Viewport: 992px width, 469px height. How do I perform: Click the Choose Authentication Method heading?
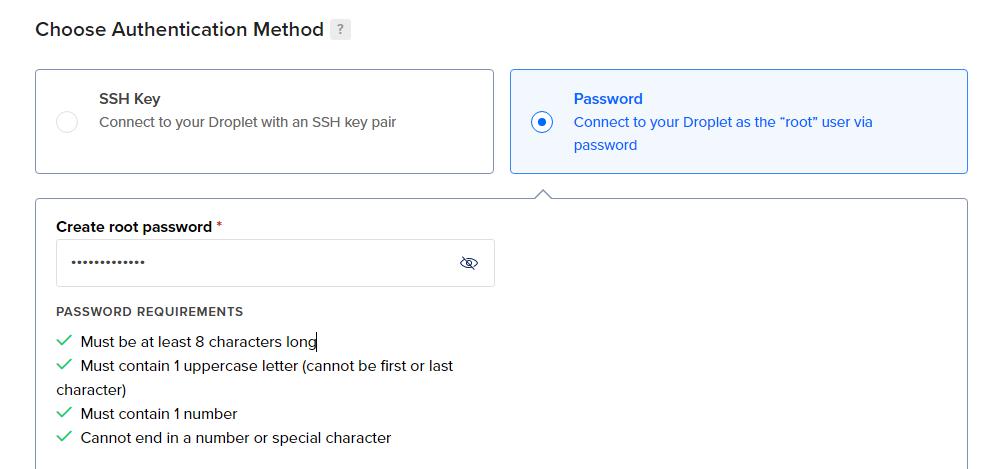coord(180,29)
